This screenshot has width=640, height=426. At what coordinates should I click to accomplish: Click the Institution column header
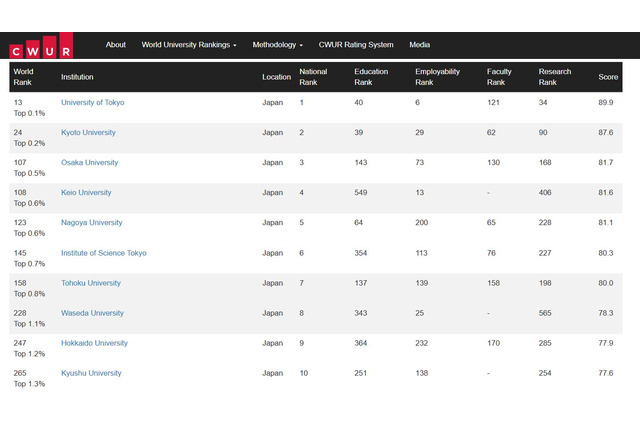click(x=77, y=77)
